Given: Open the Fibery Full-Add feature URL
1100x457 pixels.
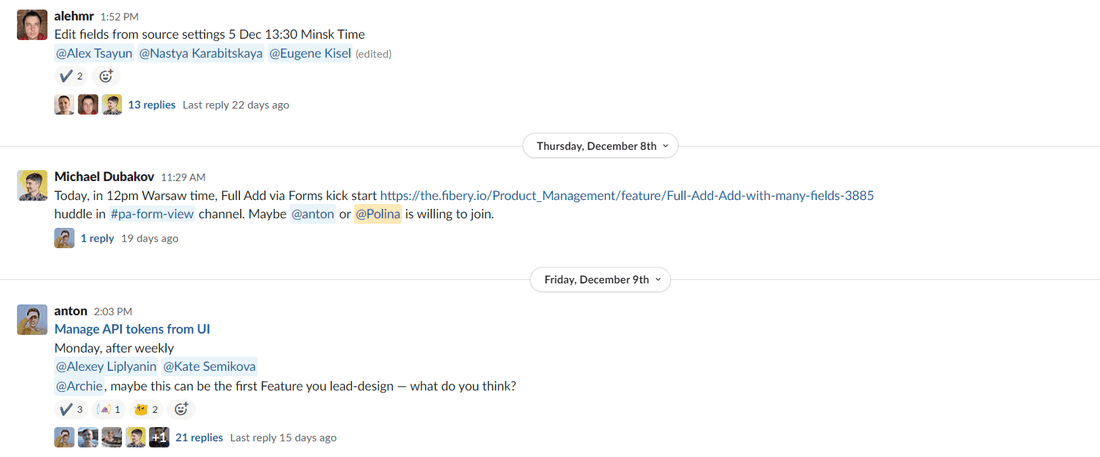Looking at the screenshot, I should pos(627,195).
